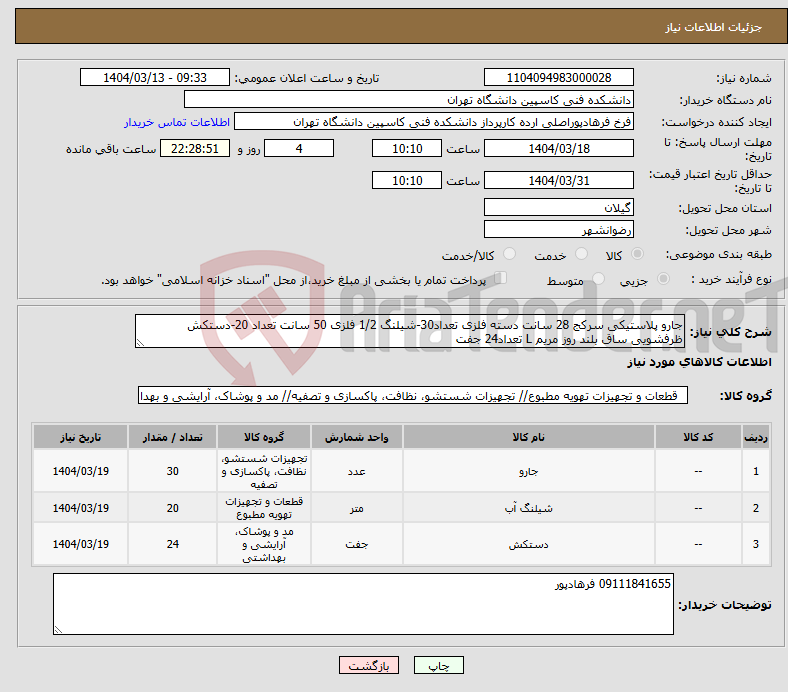Select the جزیی purchase type radio
The image size is (788, 692).
[x=663, y=278]
